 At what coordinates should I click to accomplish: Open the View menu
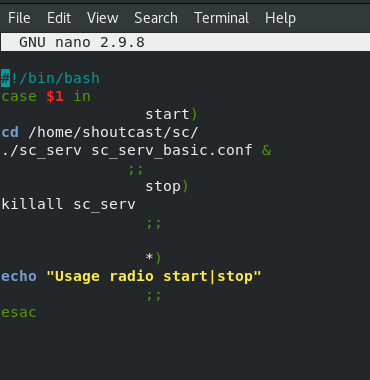coord(102,18)
